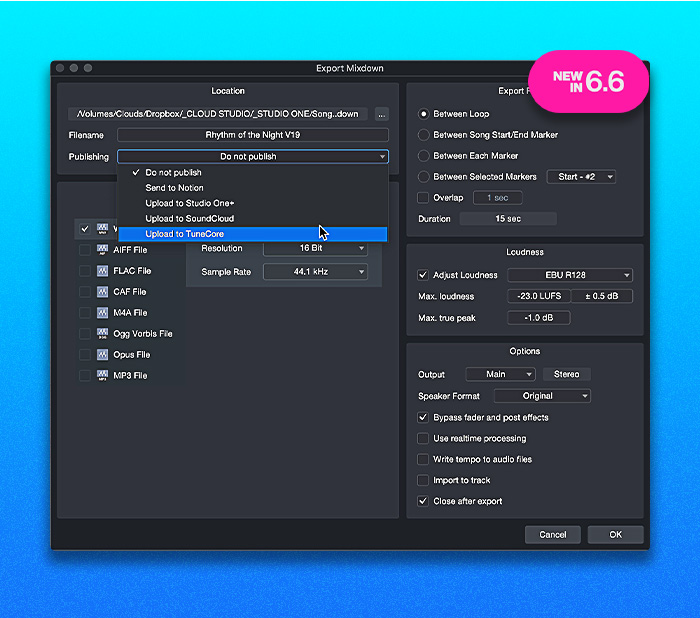Enable the M4A File checkbox
700x618 pixels.
pyautogui.click(x=84, y=313)
